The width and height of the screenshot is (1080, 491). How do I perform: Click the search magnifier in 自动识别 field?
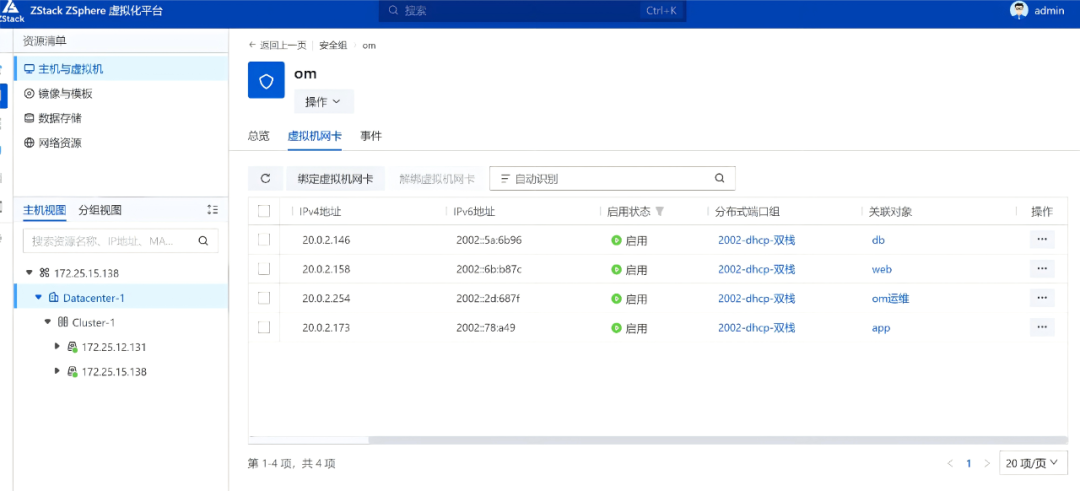coord(719,178)
